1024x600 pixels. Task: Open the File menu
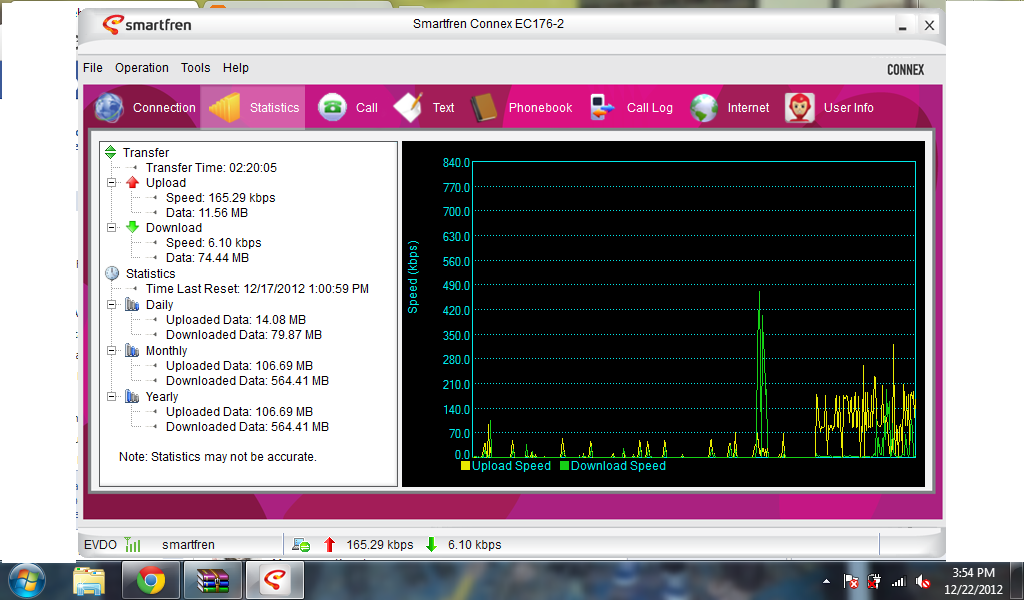click(x=93, y=68)
